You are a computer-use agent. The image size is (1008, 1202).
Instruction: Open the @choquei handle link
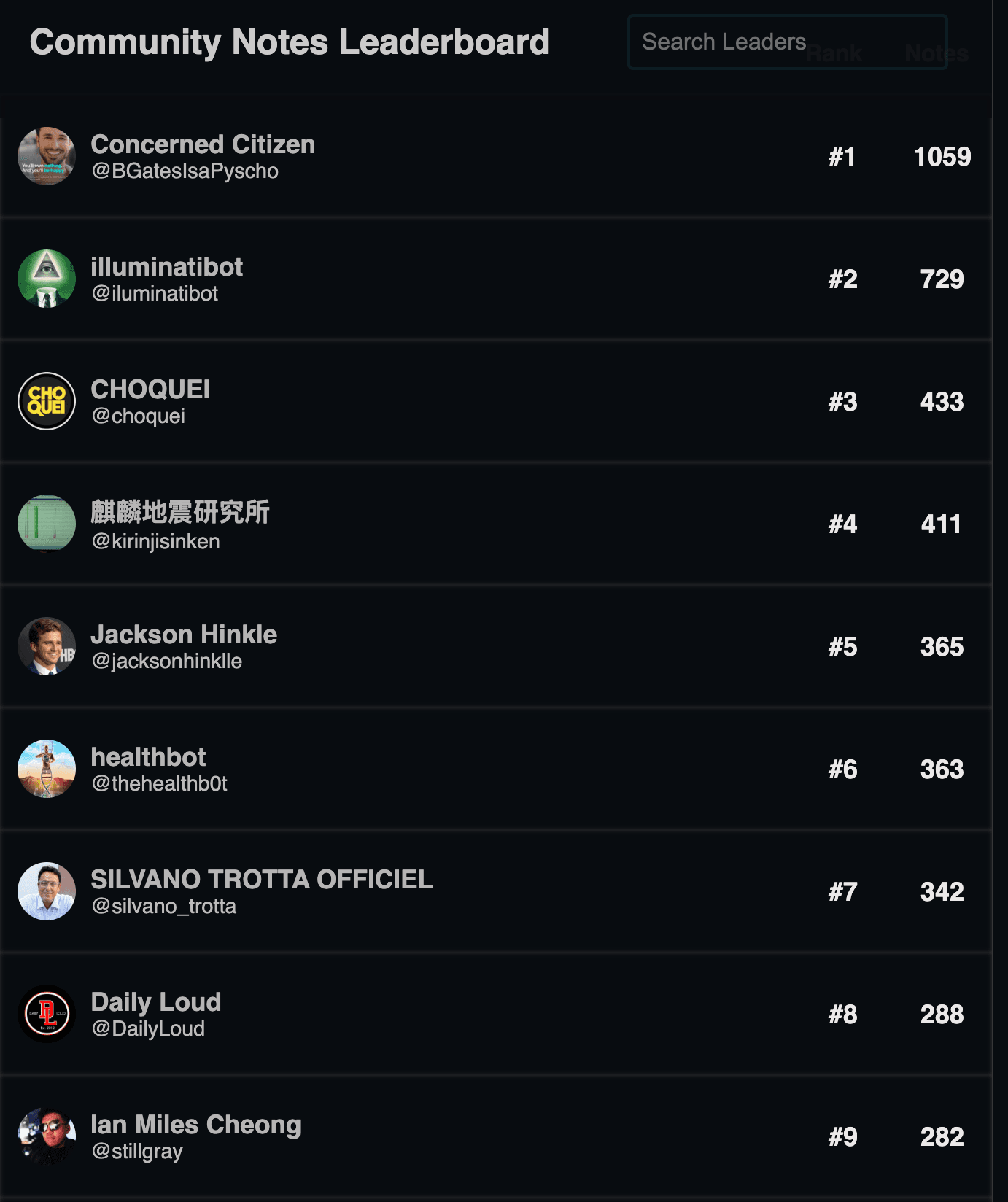coord(138,416)
